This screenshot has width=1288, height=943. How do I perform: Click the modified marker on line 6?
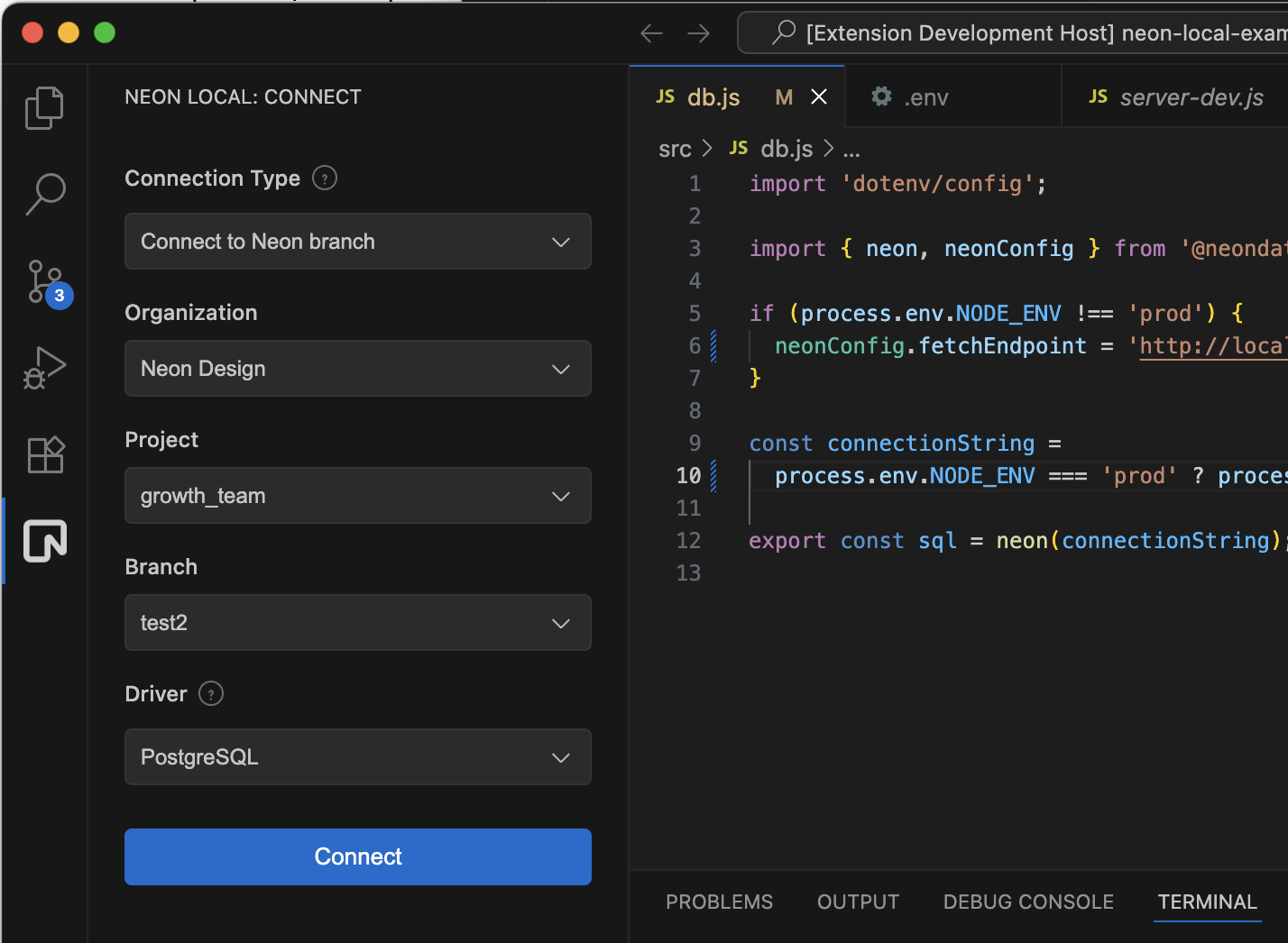(713, 346)
